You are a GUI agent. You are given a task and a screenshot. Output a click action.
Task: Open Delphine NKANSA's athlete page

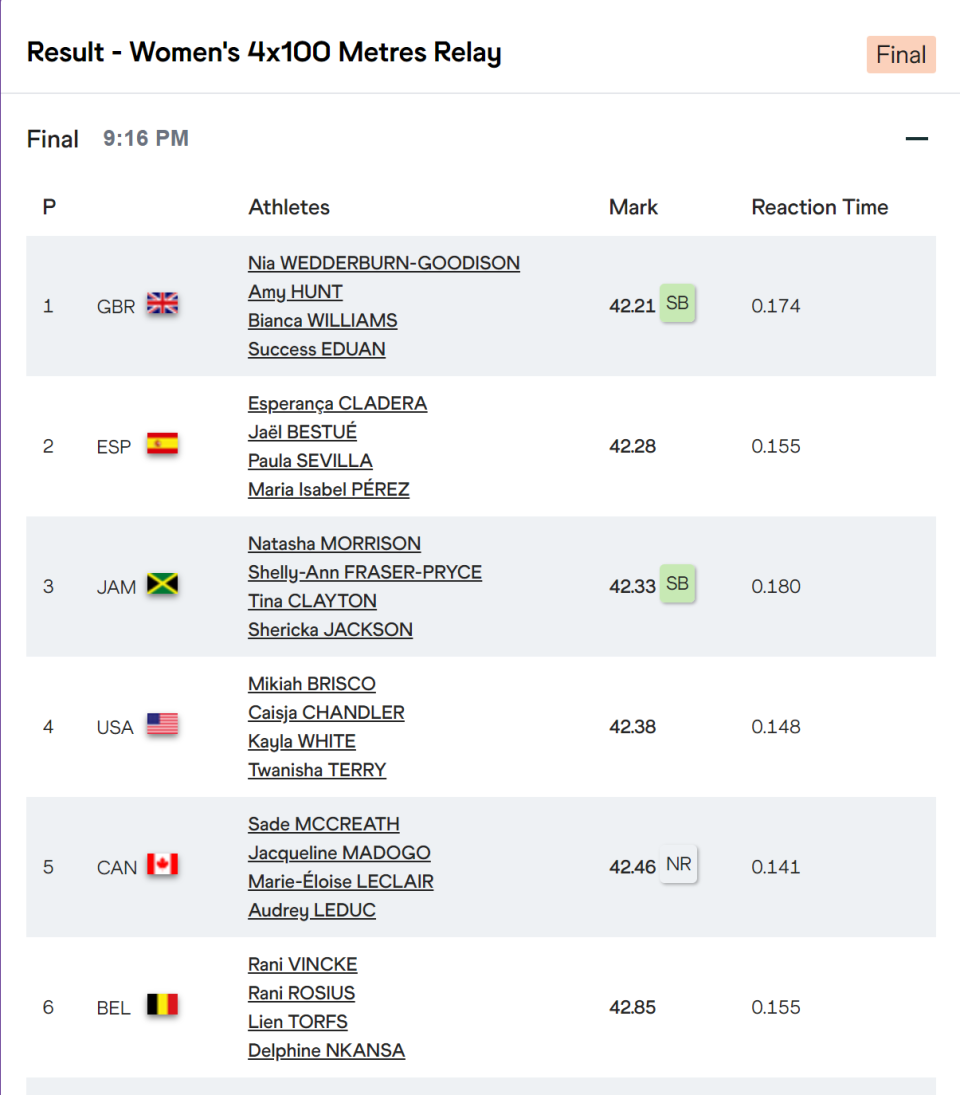tap(326, 1050)
